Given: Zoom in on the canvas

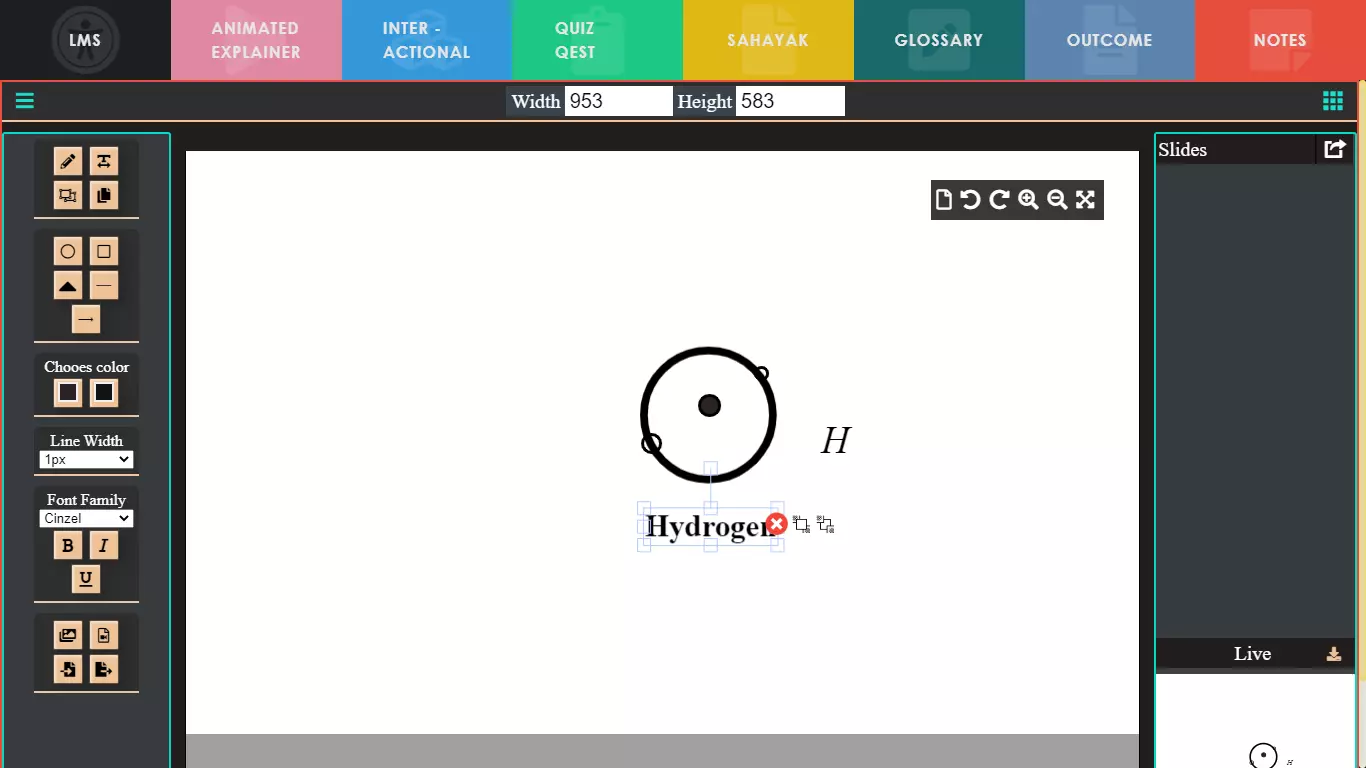Looking at the screenshot, I should 1028,200.
